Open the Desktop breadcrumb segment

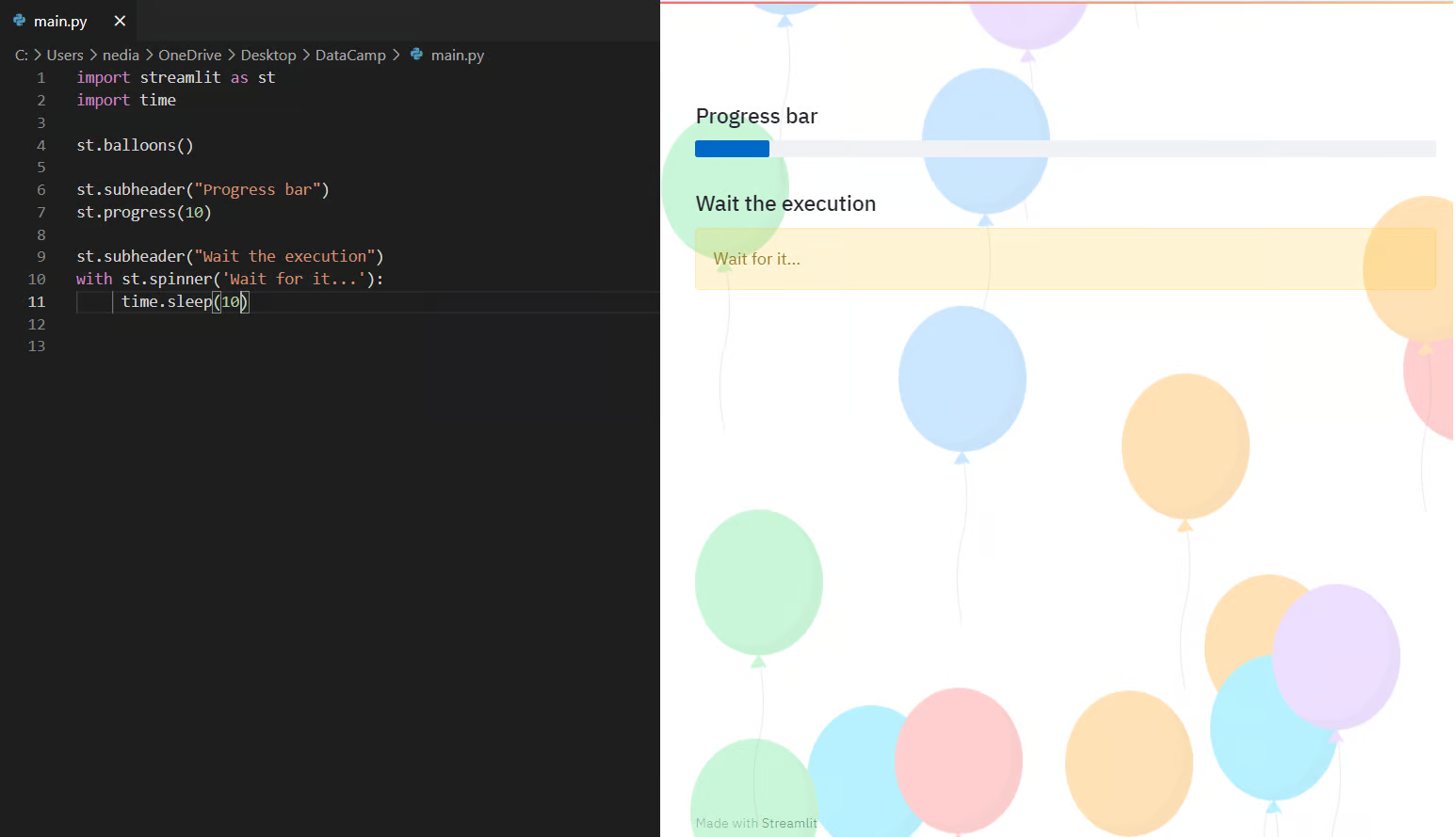[x=268, y=56]
